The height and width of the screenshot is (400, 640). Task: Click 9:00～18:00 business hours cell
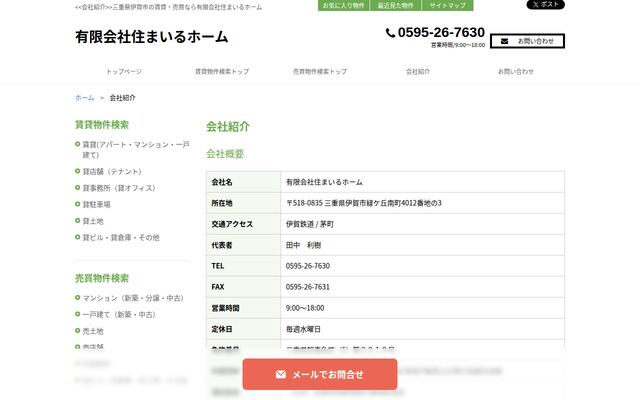(x=423, y=308)
